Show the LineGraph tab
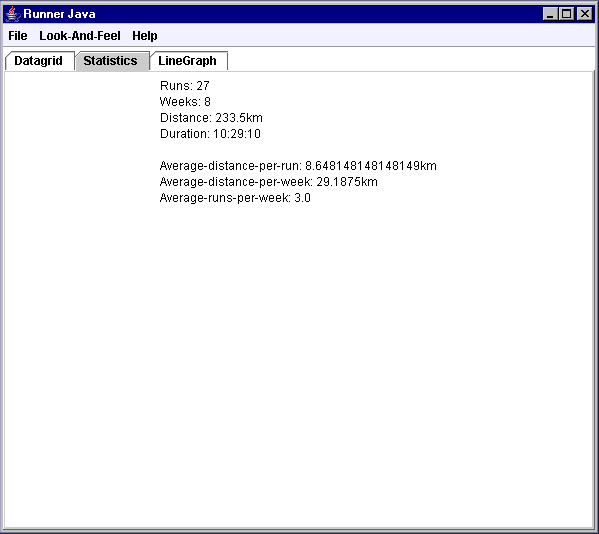Viewport: 599px width, 534px height. (187, 61)
